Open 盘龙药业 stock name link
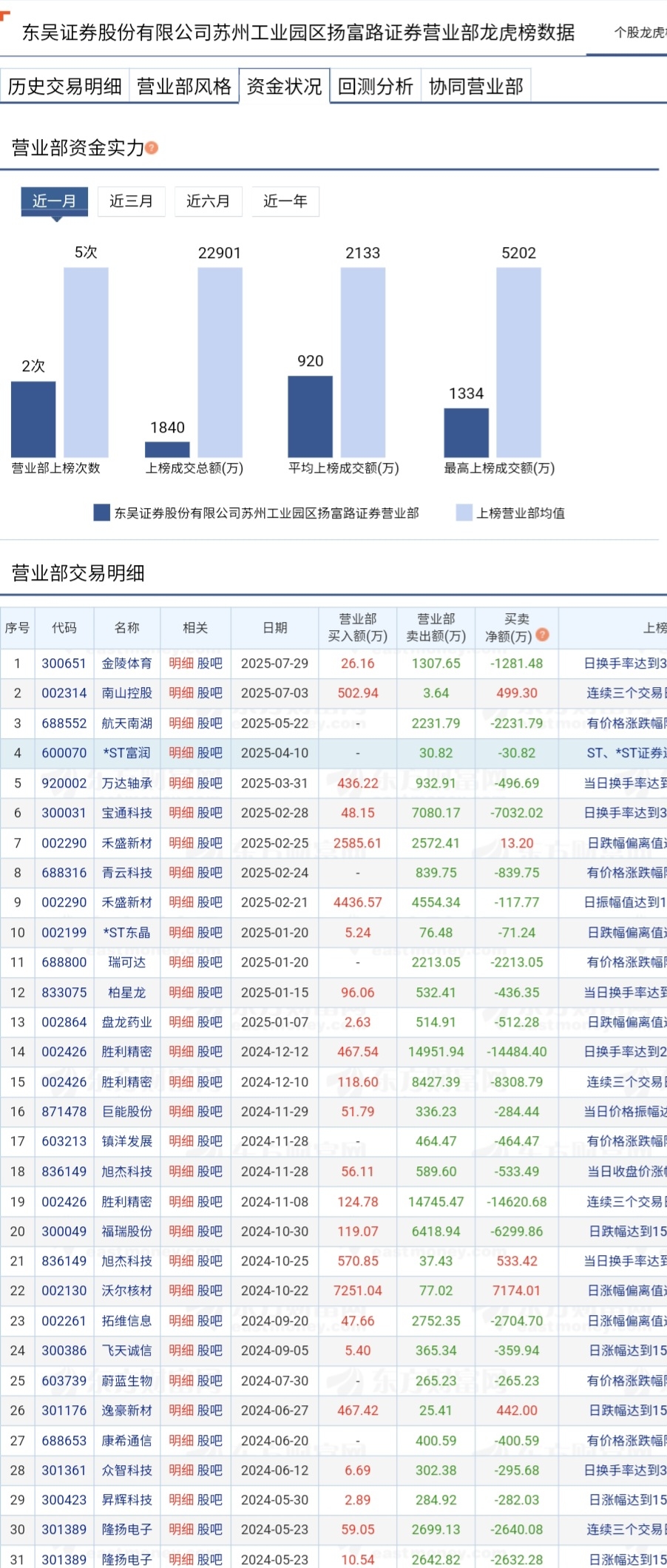 tap(127, 1022)
